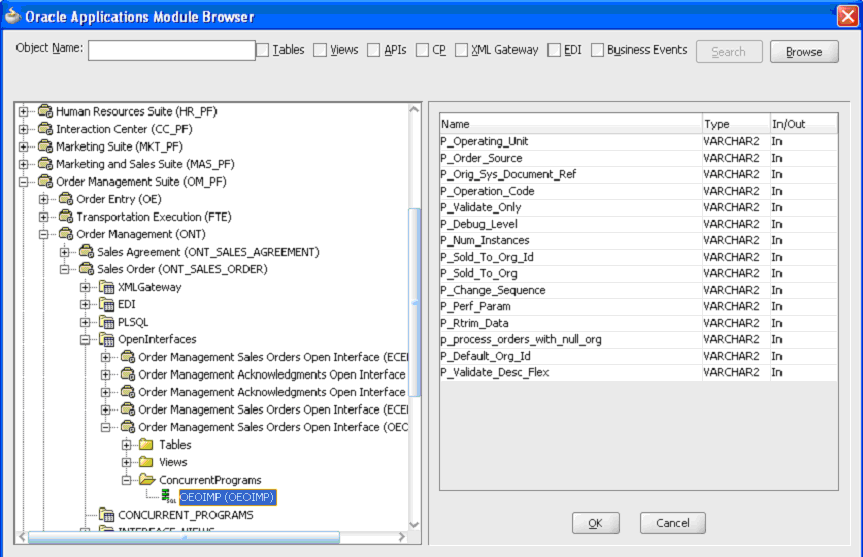The height and width of the screenshot is (557, 863).
Task: Click the OEOIMP SQL program icon
Action: pyautogui.click(x=168, y=496)
